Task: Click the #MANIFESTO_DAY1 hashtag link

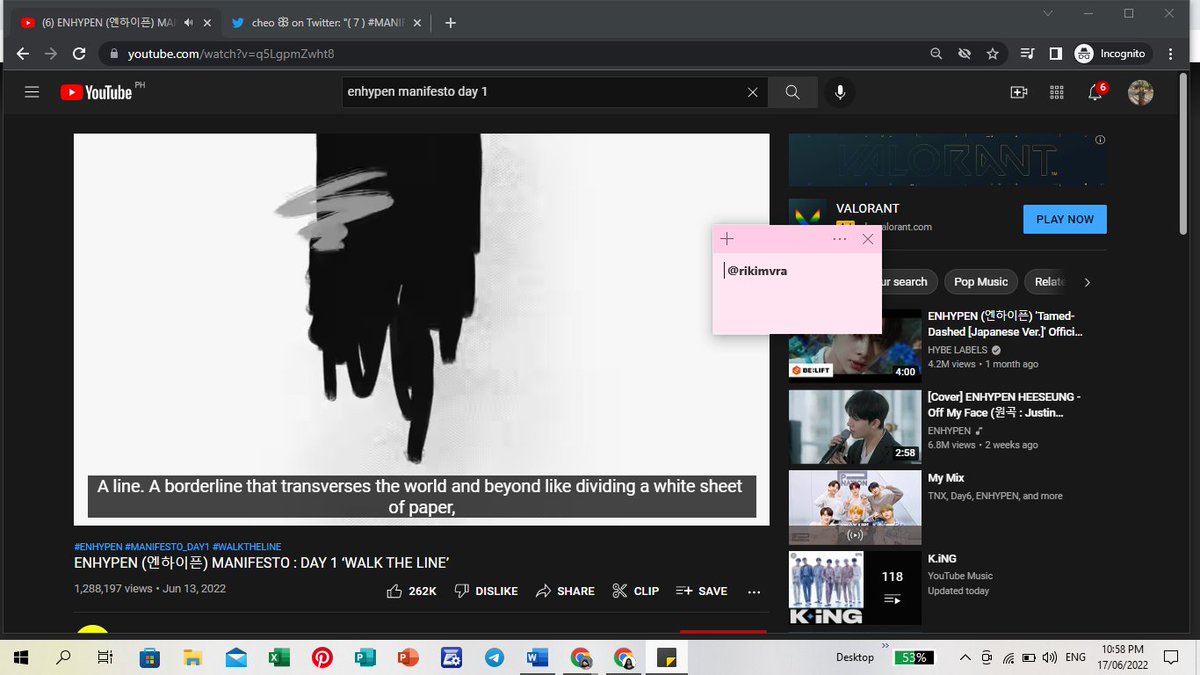Action: (167, 547)
